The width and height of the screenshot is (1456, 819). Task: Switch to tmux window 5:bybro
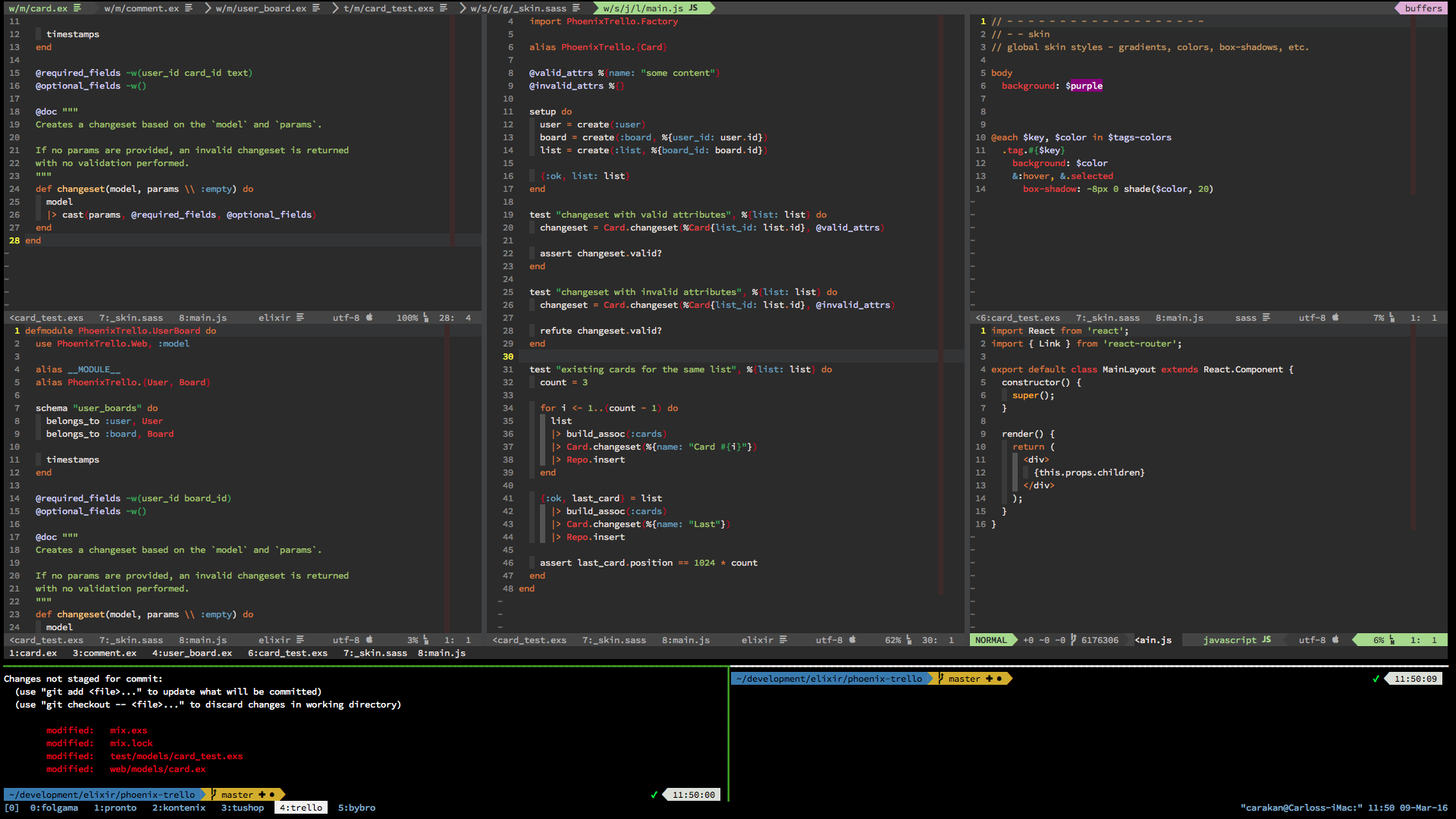pyautogui.click(x=356, y=808)
